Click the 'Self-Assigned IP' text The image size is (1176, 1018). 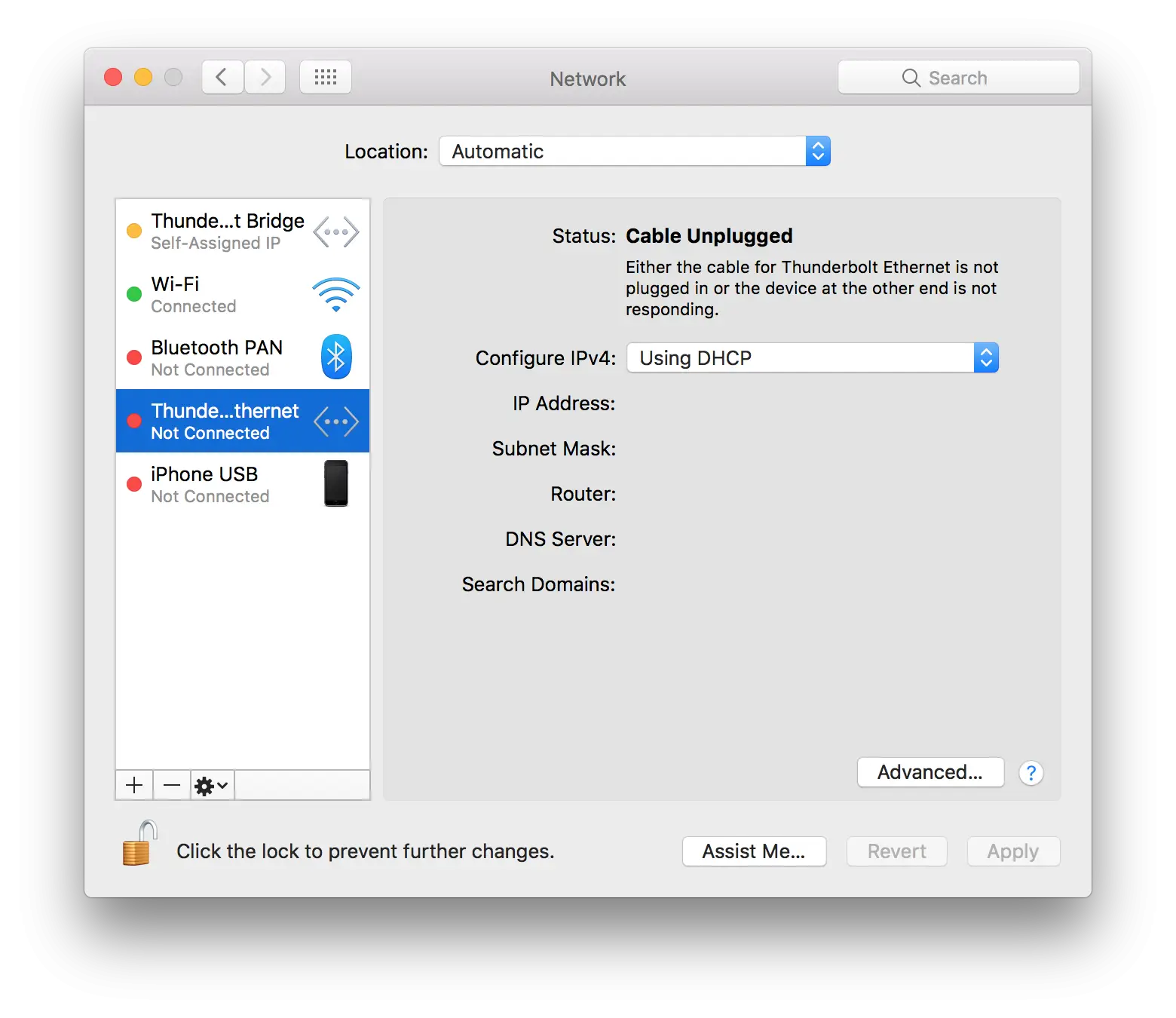pyautogui.click(x=216, y=243)
